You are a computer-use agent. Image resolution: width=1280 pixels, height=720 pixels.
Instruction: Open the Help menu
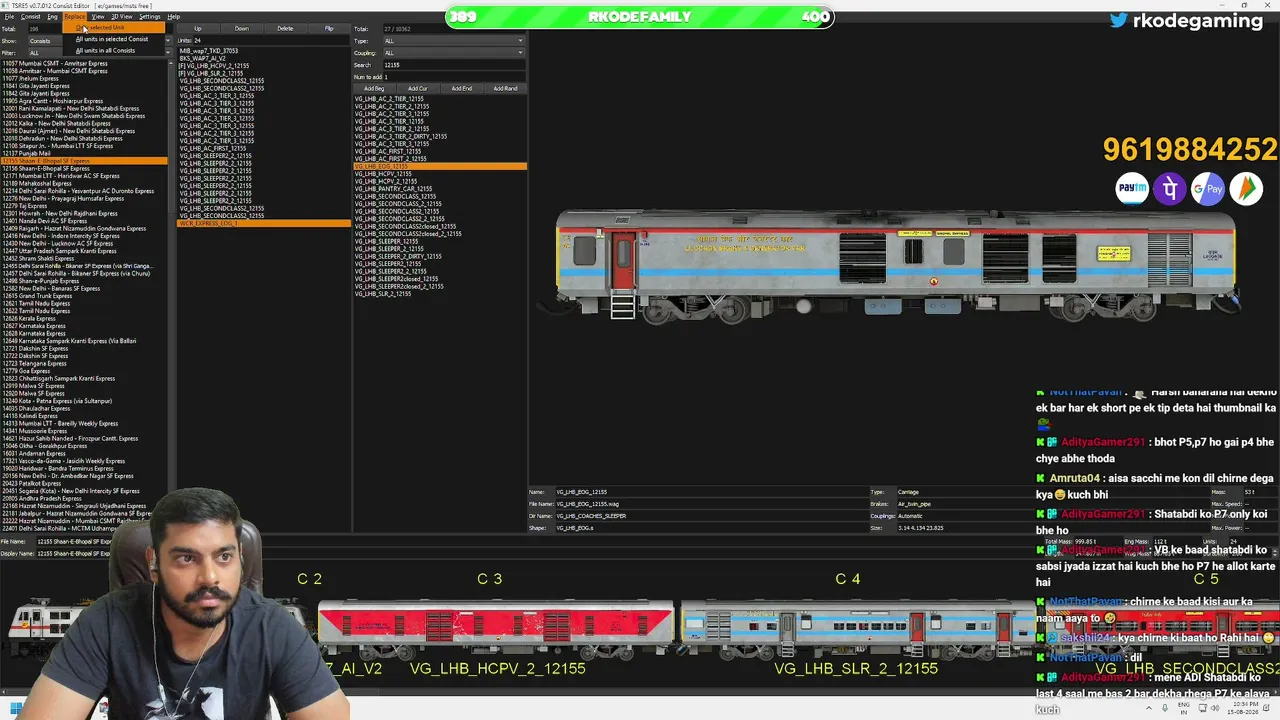click(174, 17)
